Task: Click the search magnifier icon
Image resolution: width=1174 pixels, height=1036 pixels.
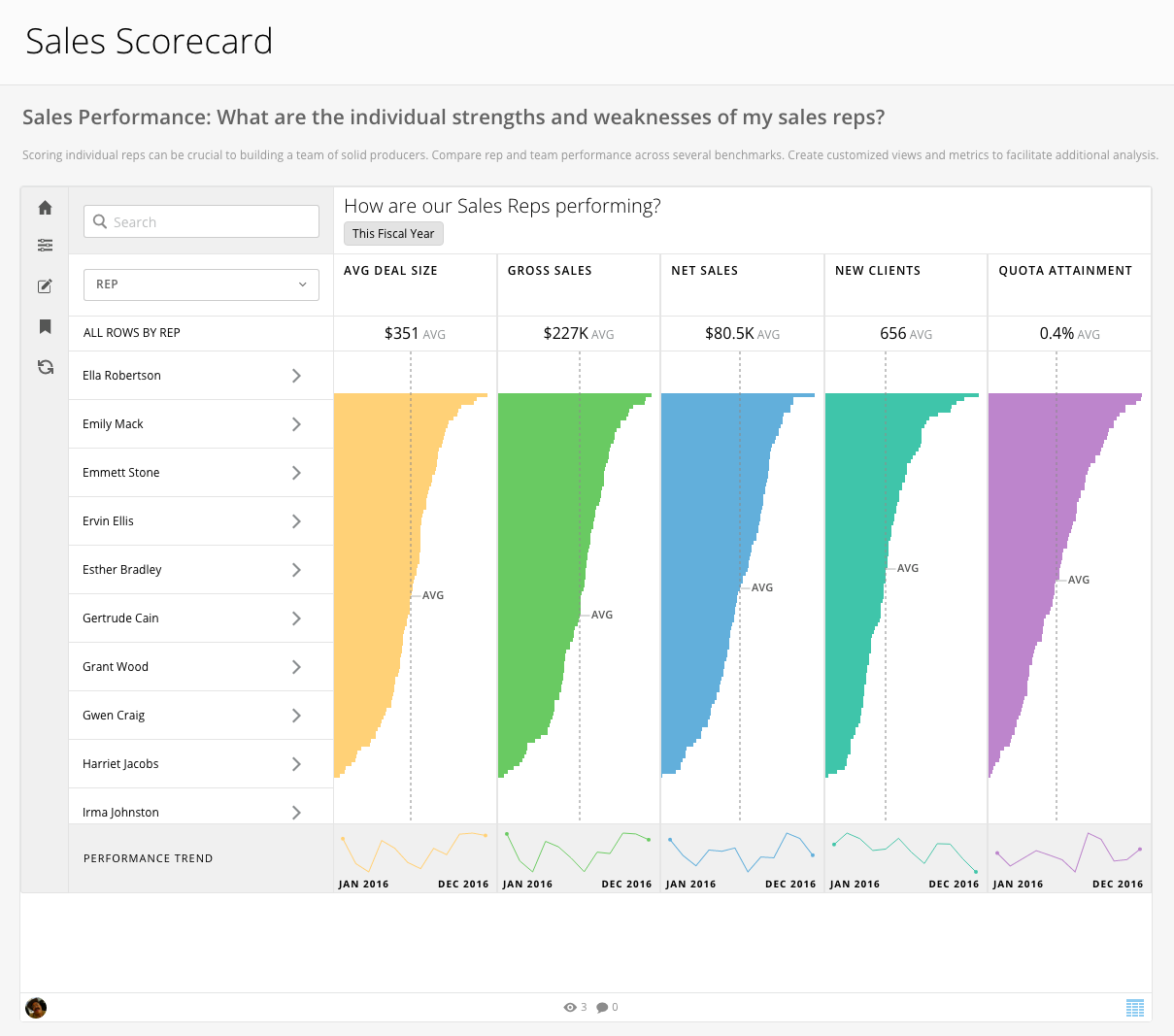Action: tap(100, 221)
